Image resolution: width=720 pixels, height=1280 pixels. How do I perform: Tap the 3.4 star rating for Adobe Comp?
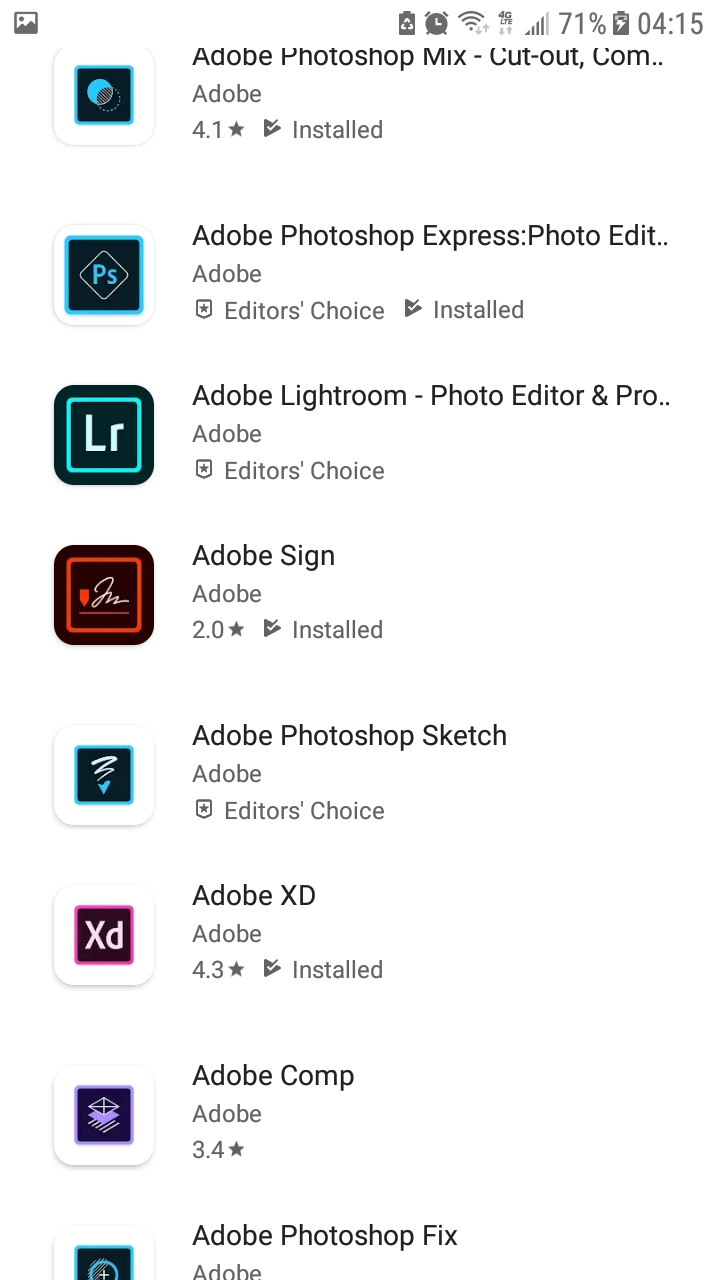pos(218,1150)
